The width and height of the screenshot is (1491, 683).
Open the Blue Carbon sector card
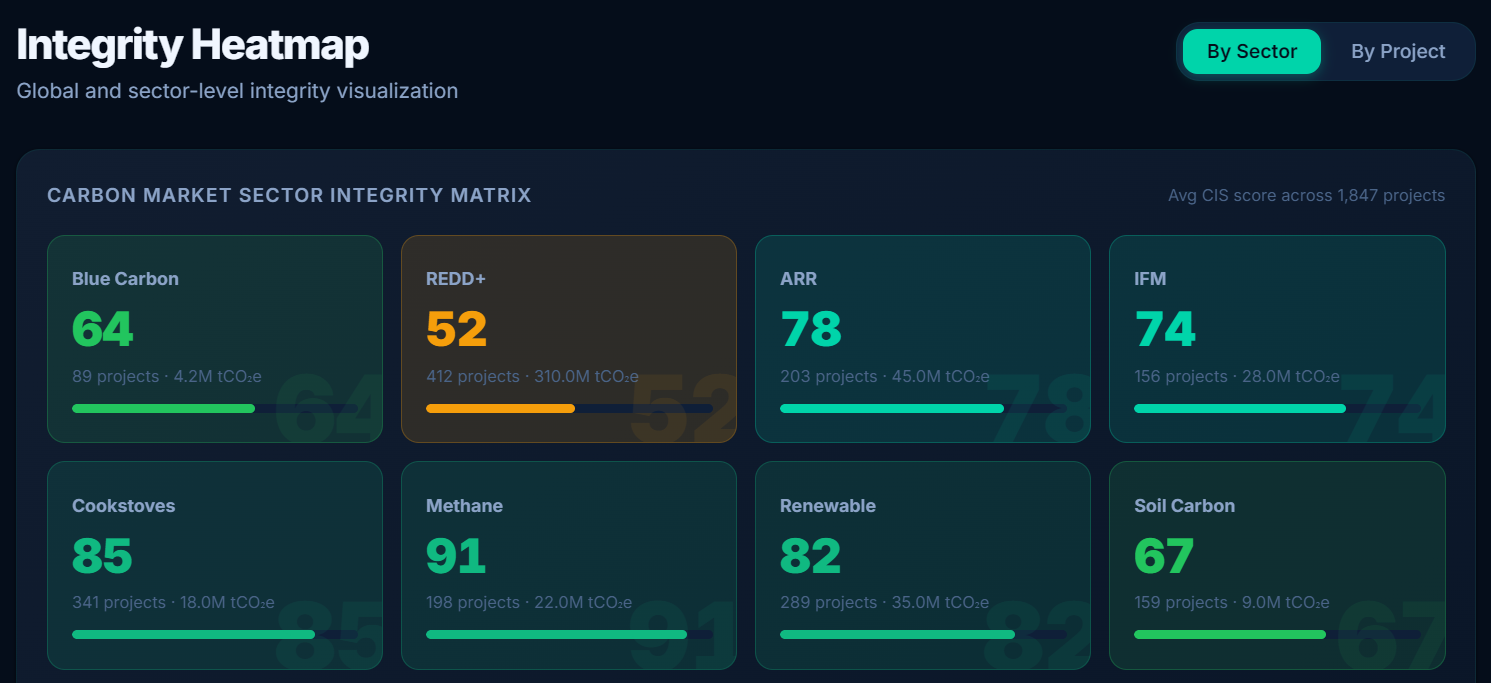coord(215,339)
